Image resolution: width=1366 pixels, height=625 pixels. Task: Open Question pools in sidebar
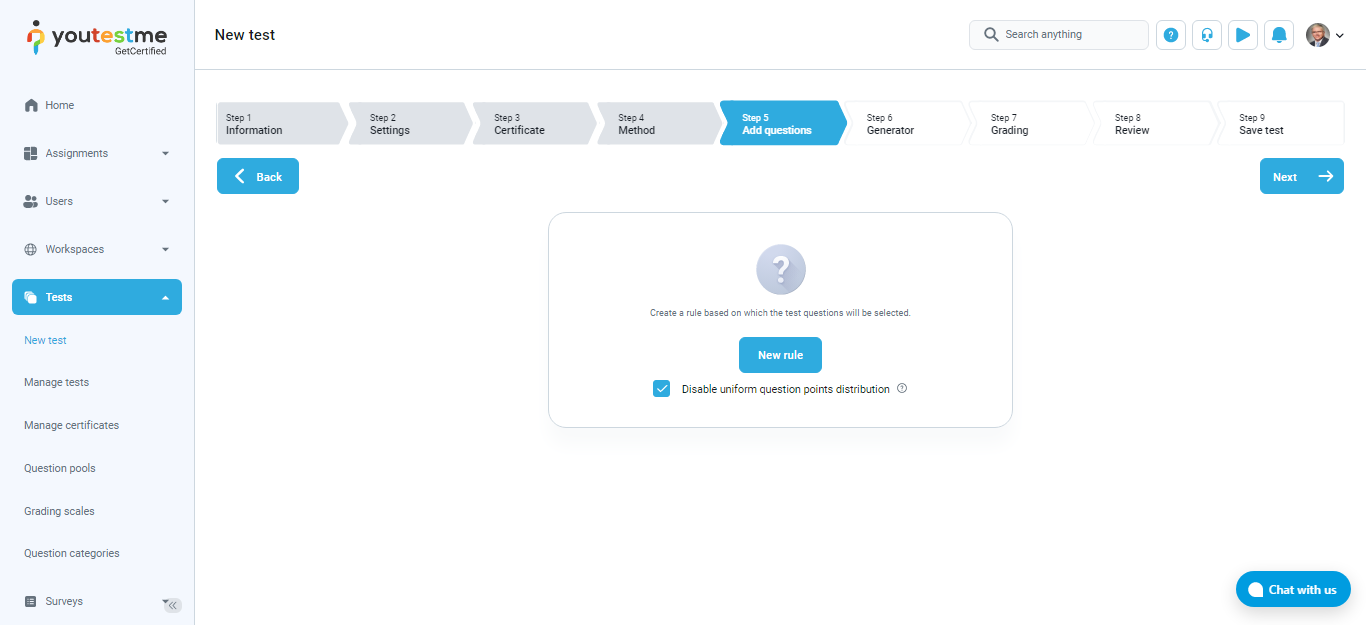pyautogui.click(x=60, y=468)
